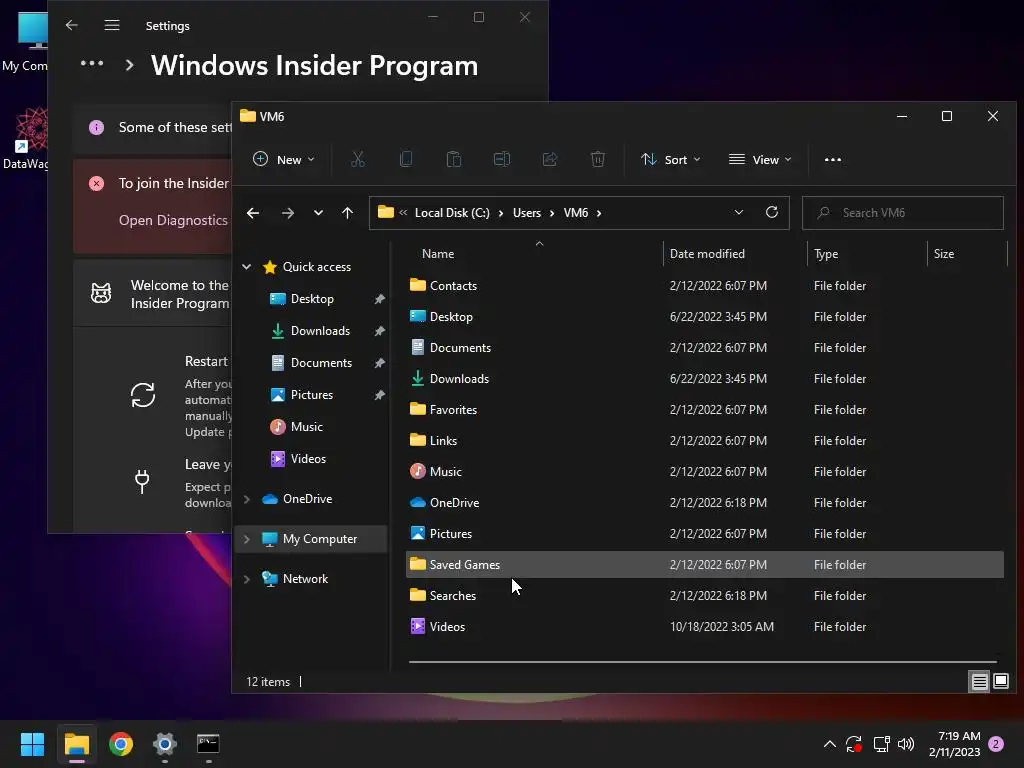Open Settings navigation hamburger menu

click(112, 25)
